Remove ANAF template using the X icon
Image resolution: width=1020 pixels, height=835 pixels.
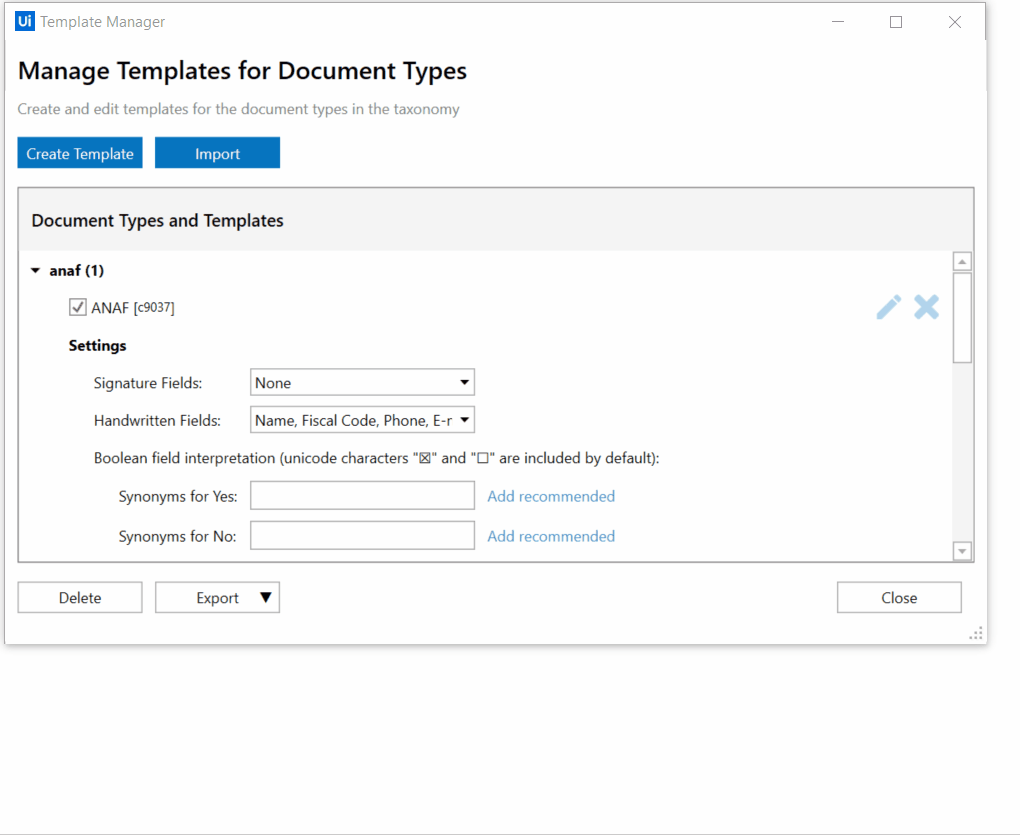coord(926,307)
